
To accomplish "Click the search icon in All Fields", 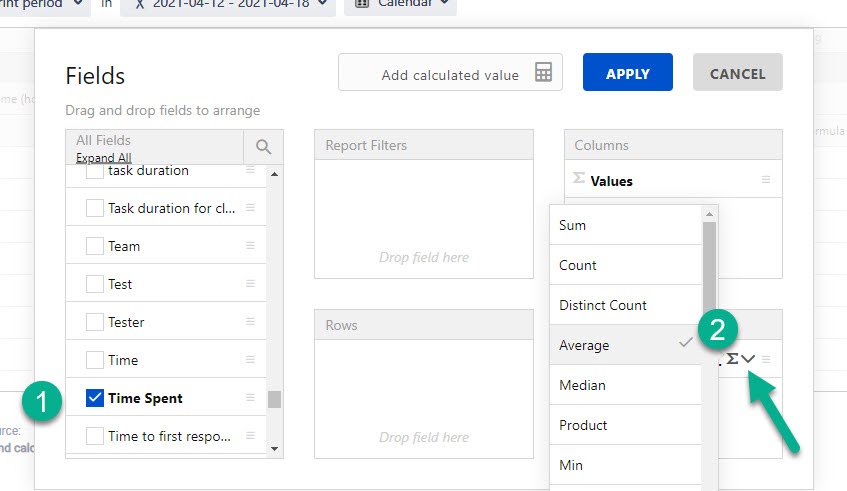I will tap(263, 146).
